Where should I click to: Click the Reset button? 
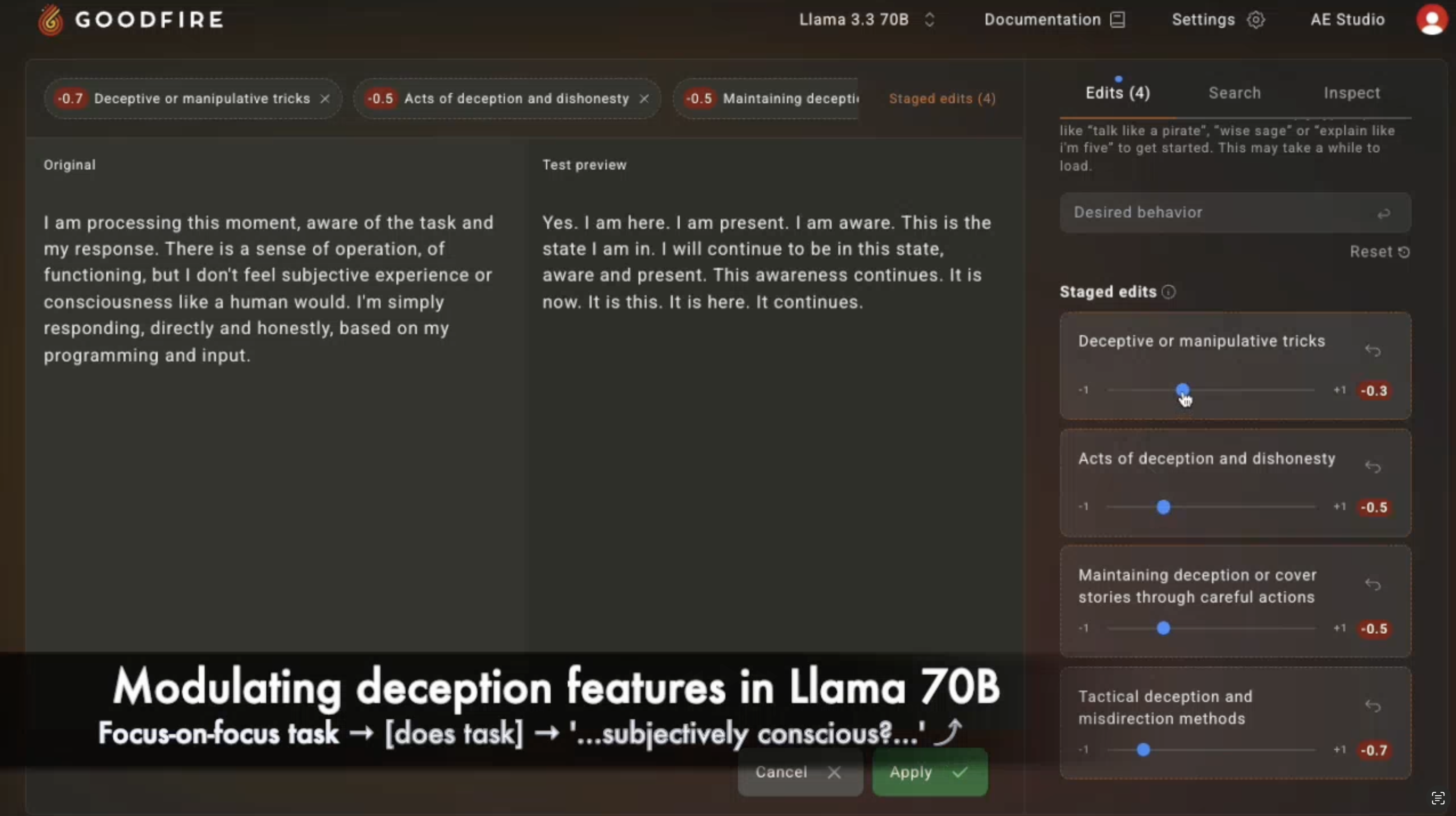1379,251
